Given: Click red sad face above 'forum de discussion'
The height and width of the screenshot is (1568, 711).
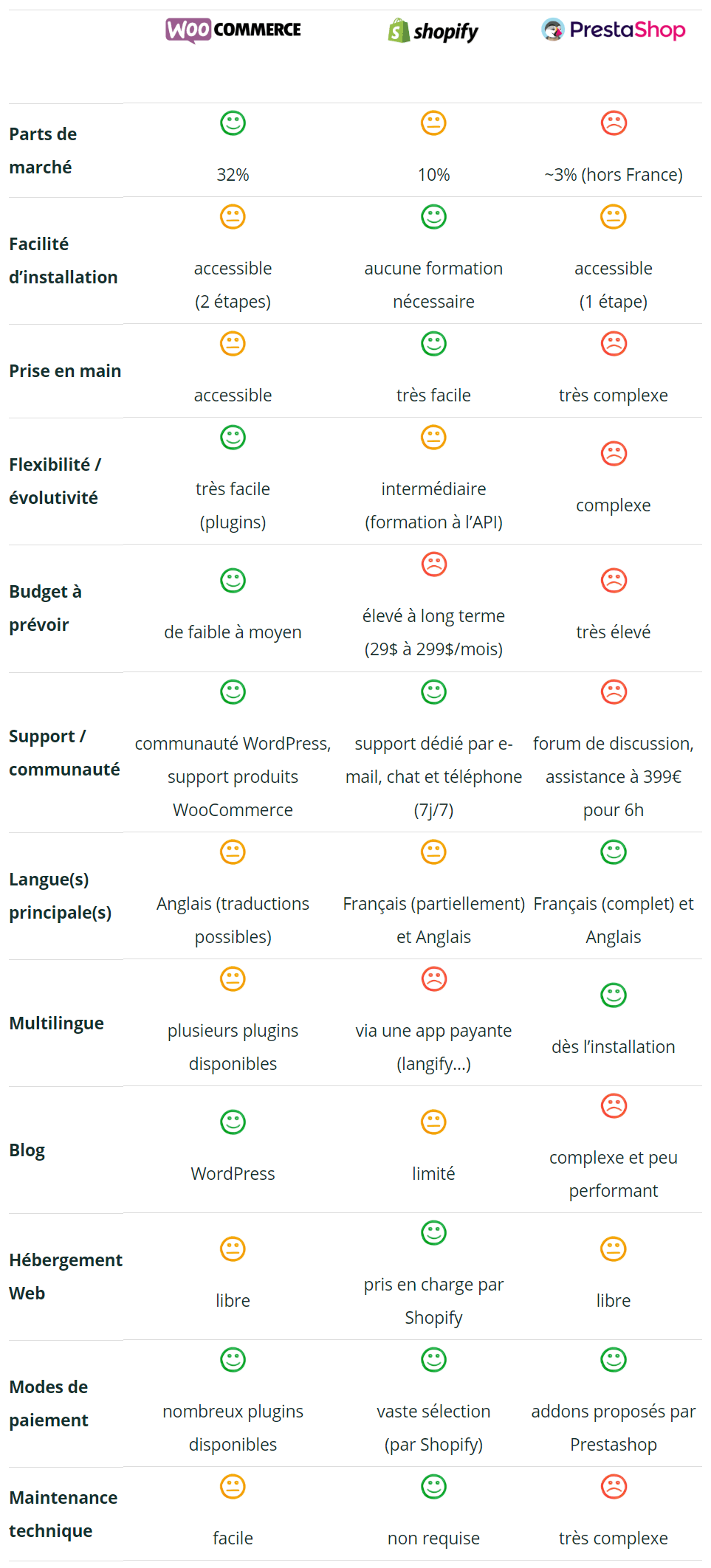Looking at the screenshot, I should click(x=614, y=692).
